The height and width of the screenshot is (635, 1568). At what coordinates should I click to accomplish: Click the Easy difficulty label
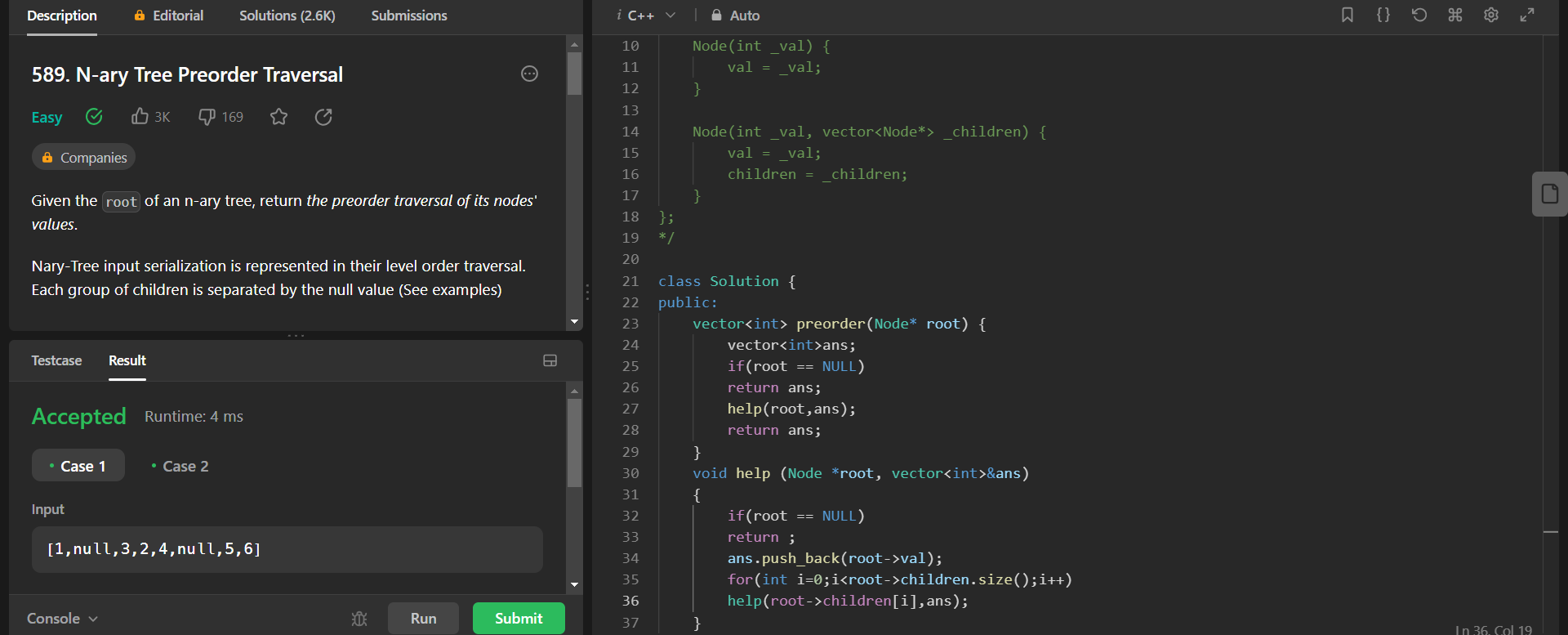pos(47,118)
